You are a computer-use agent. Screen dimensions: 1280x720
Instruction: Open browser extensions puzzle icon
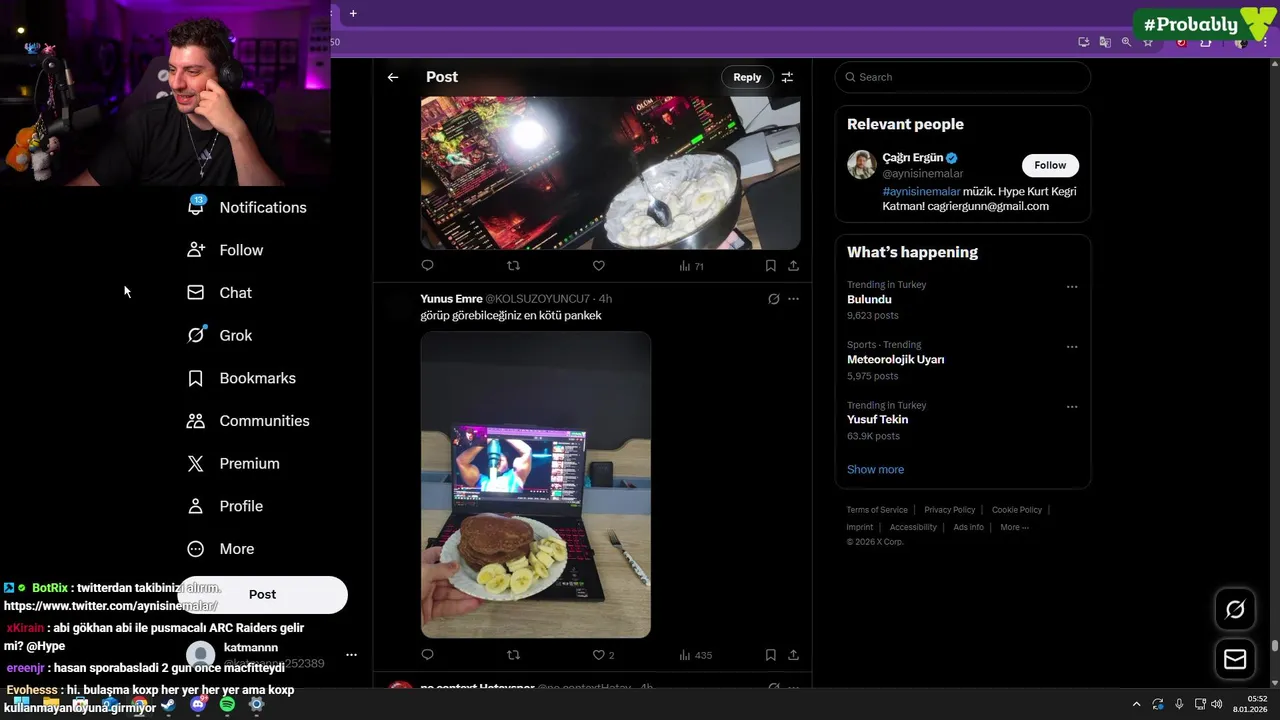point(1206,42)
